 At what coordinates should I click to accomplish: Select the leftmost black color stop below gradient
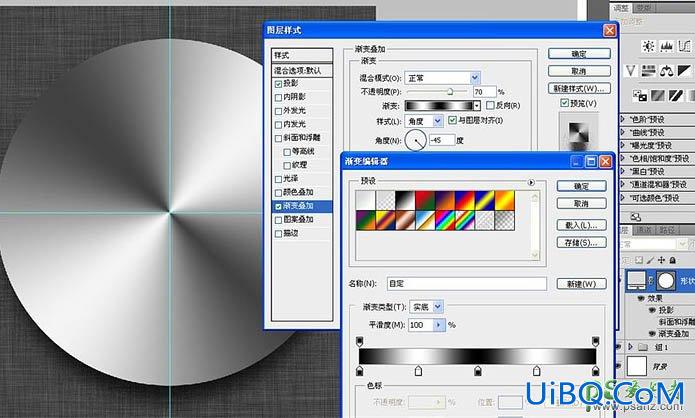click(360, 371)
